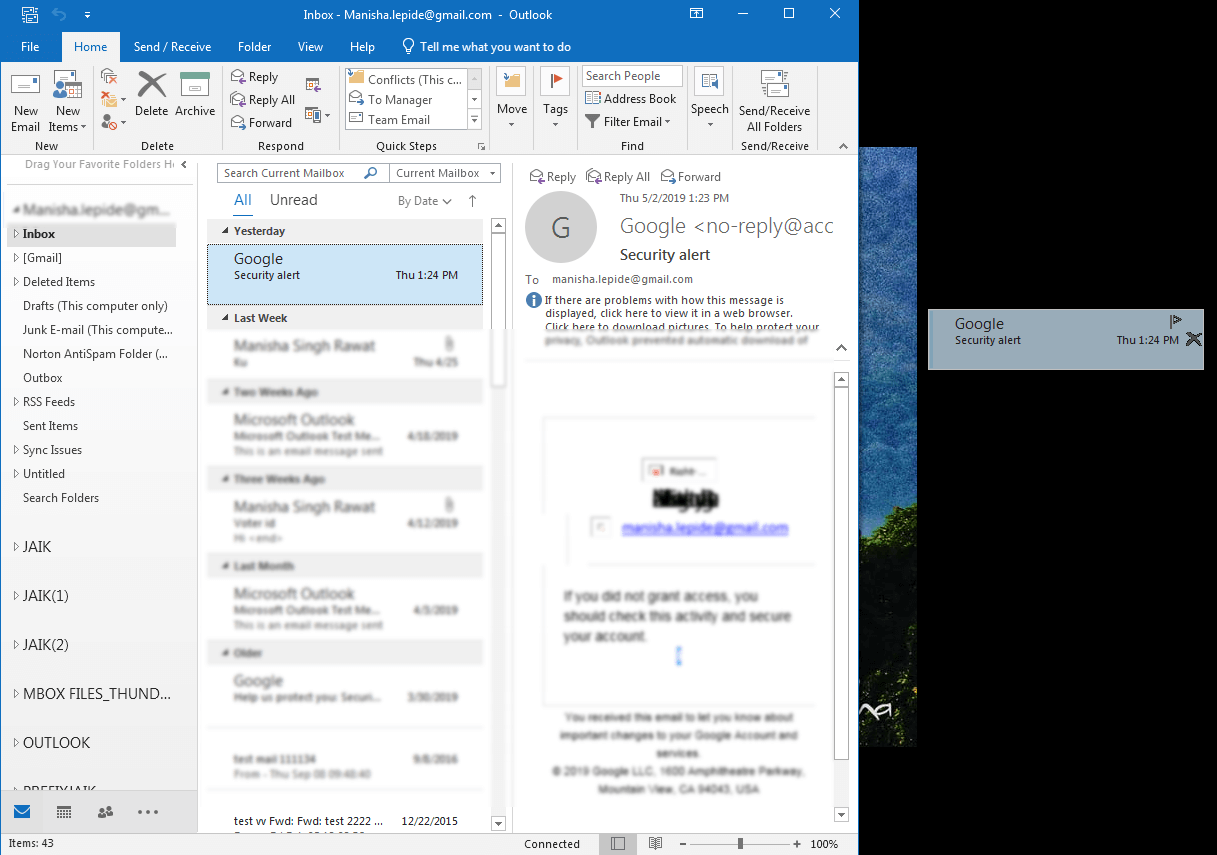Open the Clean Up options icon
This screenshot has height=855, width=1217.
click(x=112, y=100)
